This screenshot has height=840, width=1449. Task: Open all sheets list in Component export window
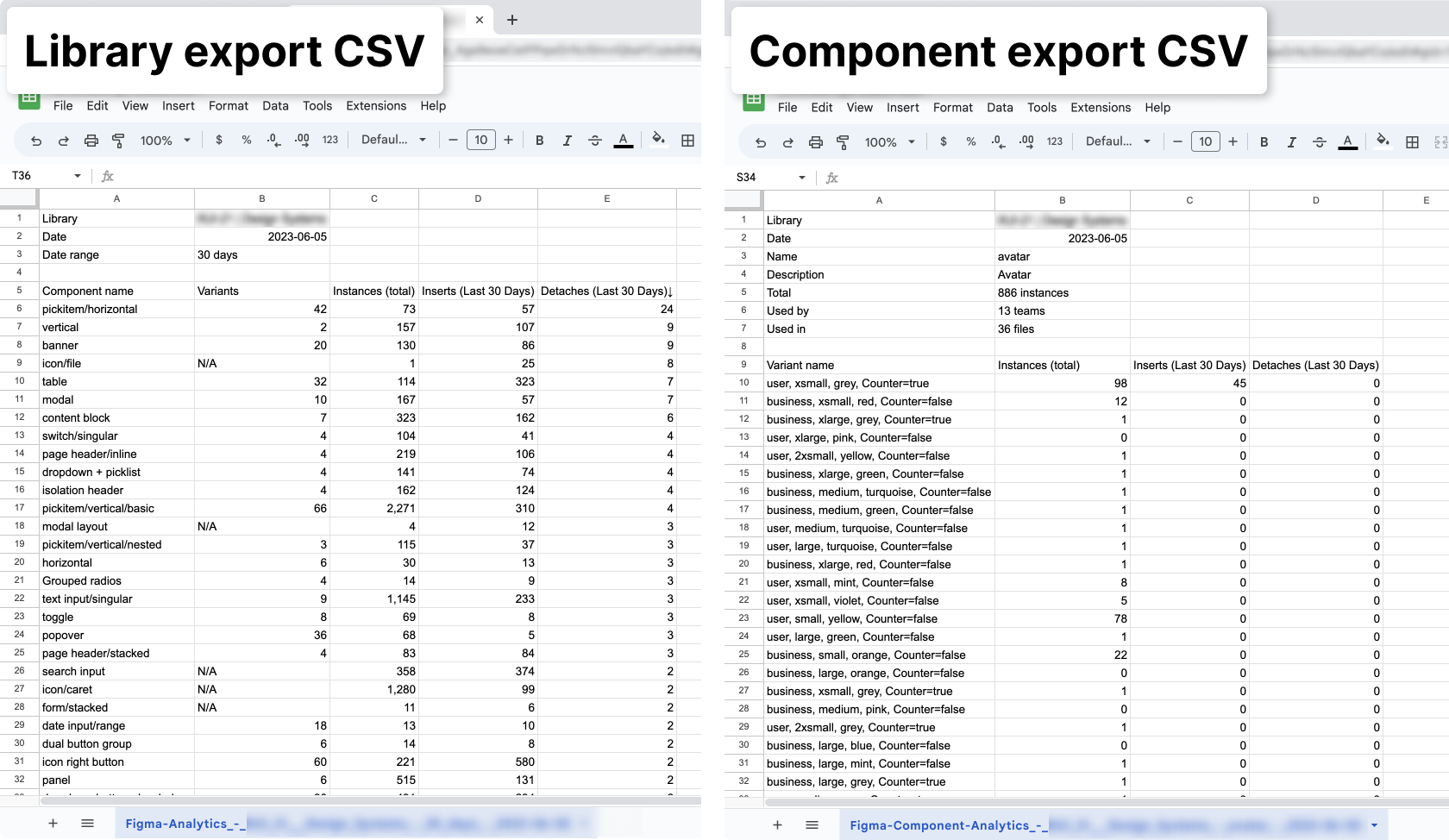click(812, 825)
